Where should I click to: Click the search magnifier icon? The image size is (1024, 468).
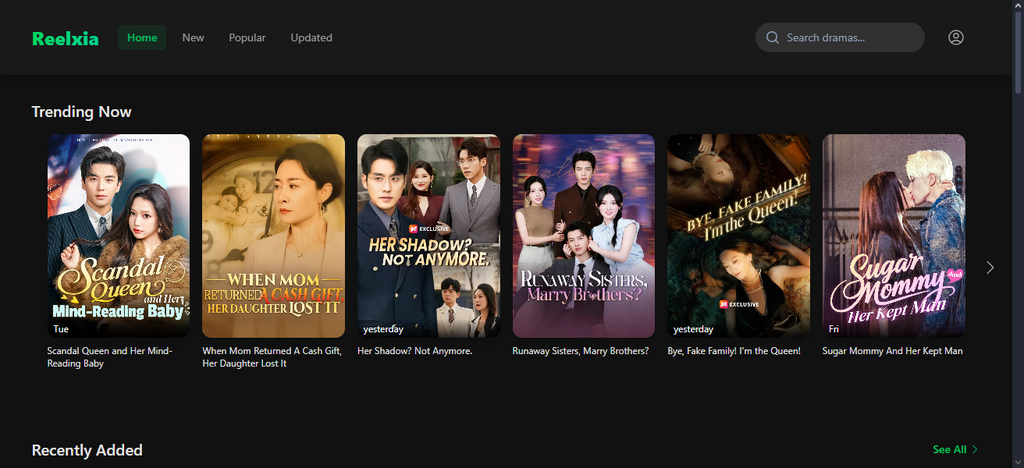pyautogui.click(x=772, y=38)
